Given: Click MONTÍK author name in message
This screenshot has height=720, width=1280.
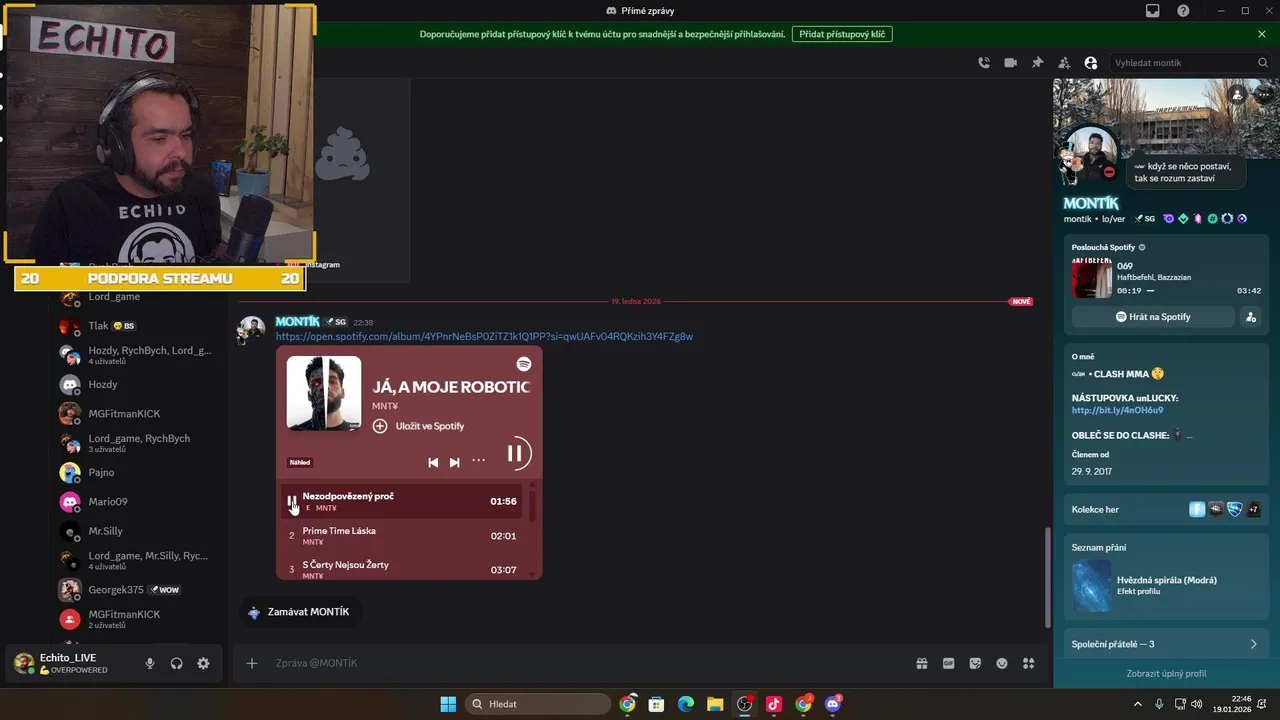Looking at the screenshot, I should 297,322.
